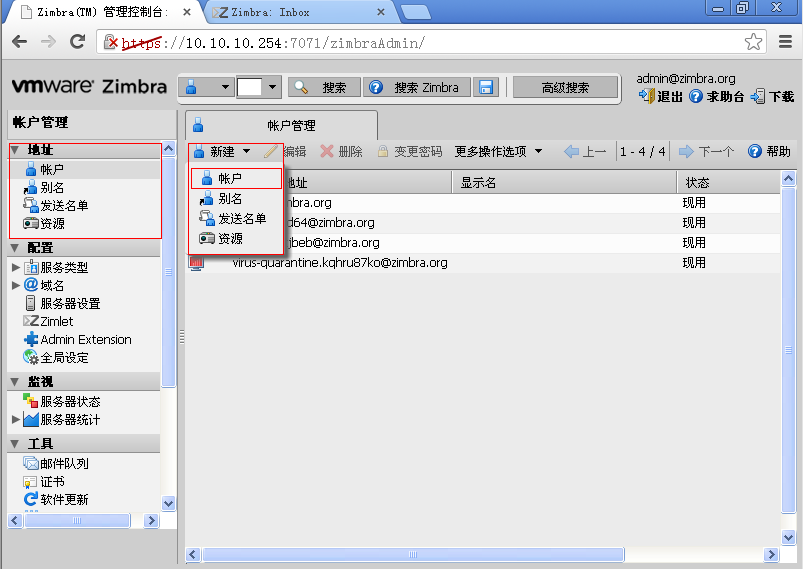This screenshot has width=804, height=569.
Task: Collapse the 配置 section
Action: click(x=15, y=248)
